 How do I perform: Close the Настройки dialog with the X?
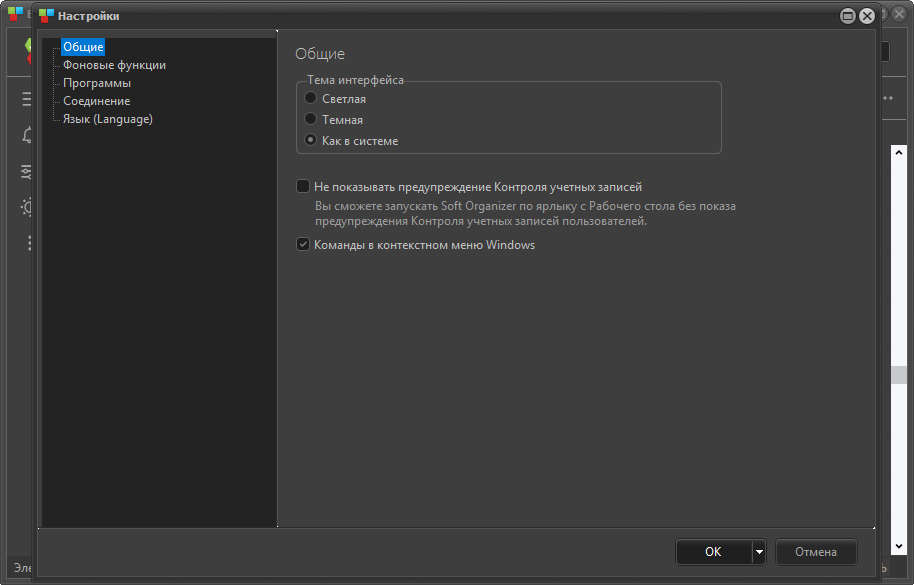coord(867,16)
